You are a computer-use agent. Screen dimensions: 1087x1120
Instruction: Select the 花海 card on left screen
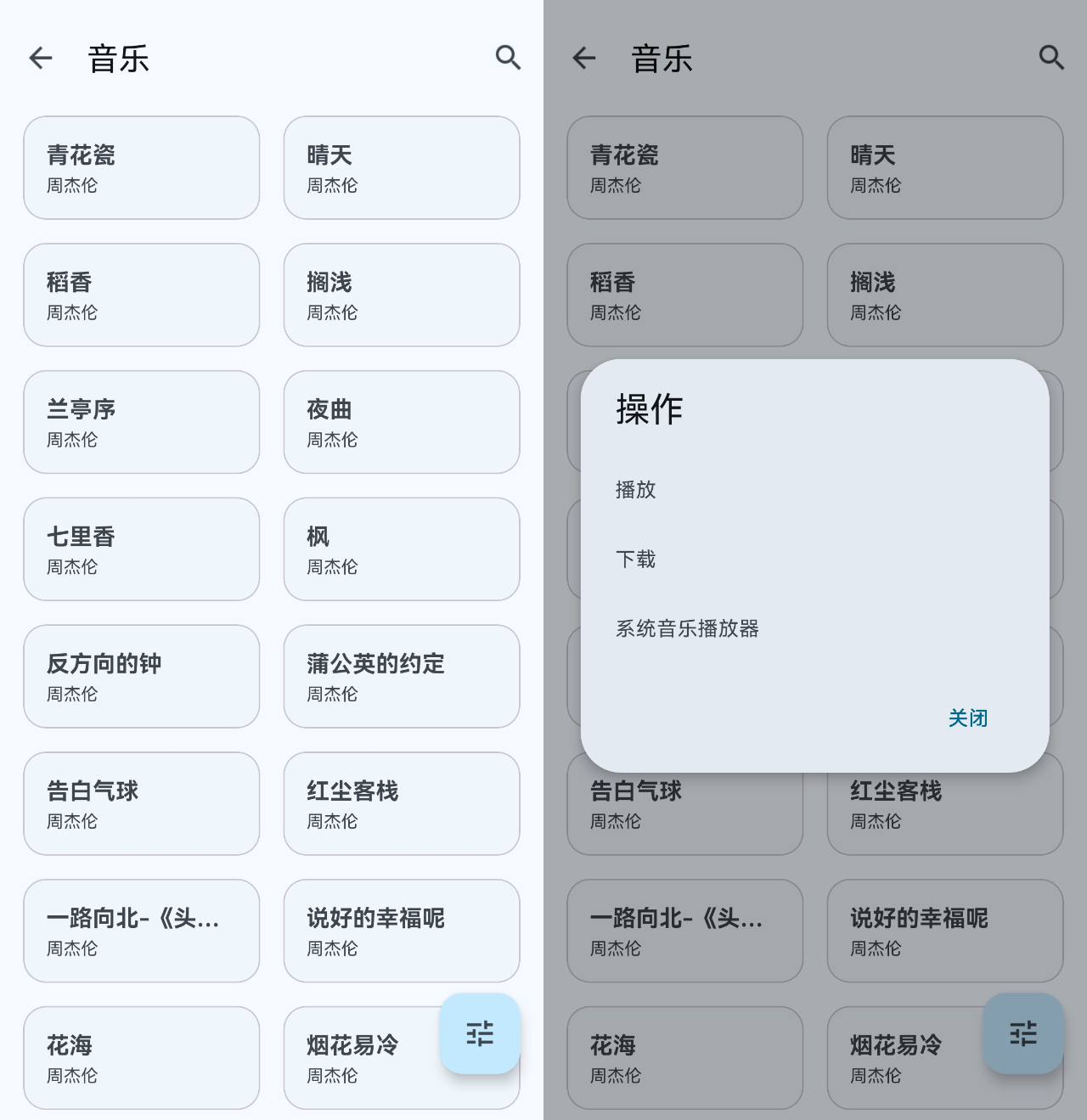(x=142, y=1058)
